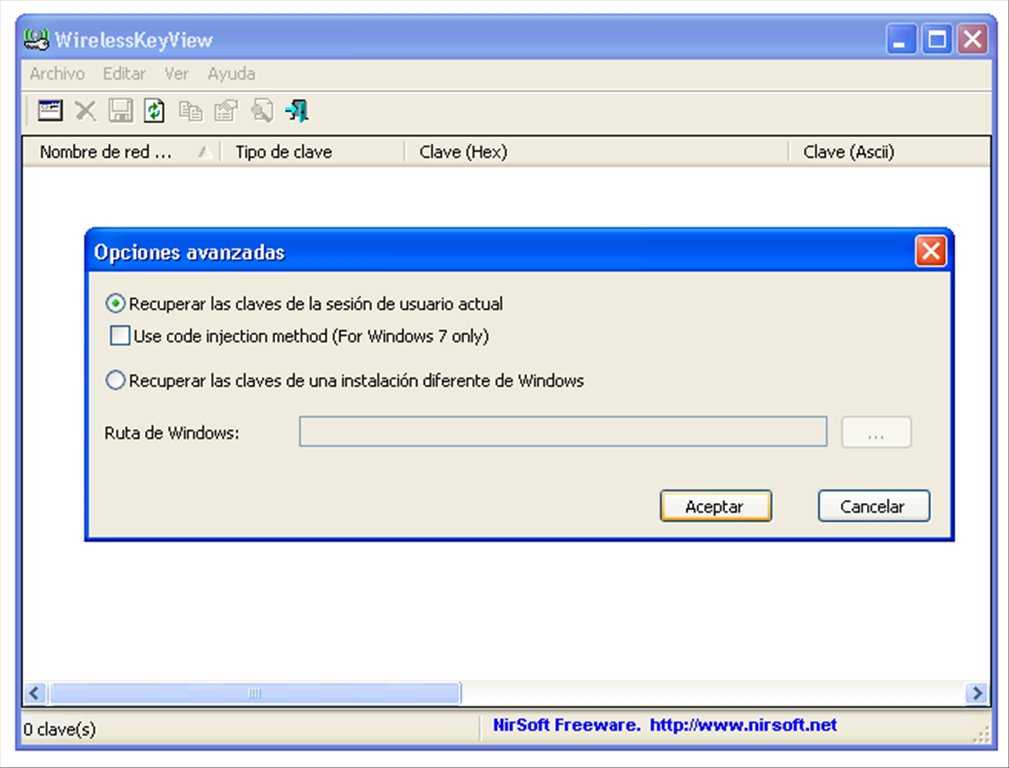Click the horizontal scrollbar thumb

[x=255, y=693]
